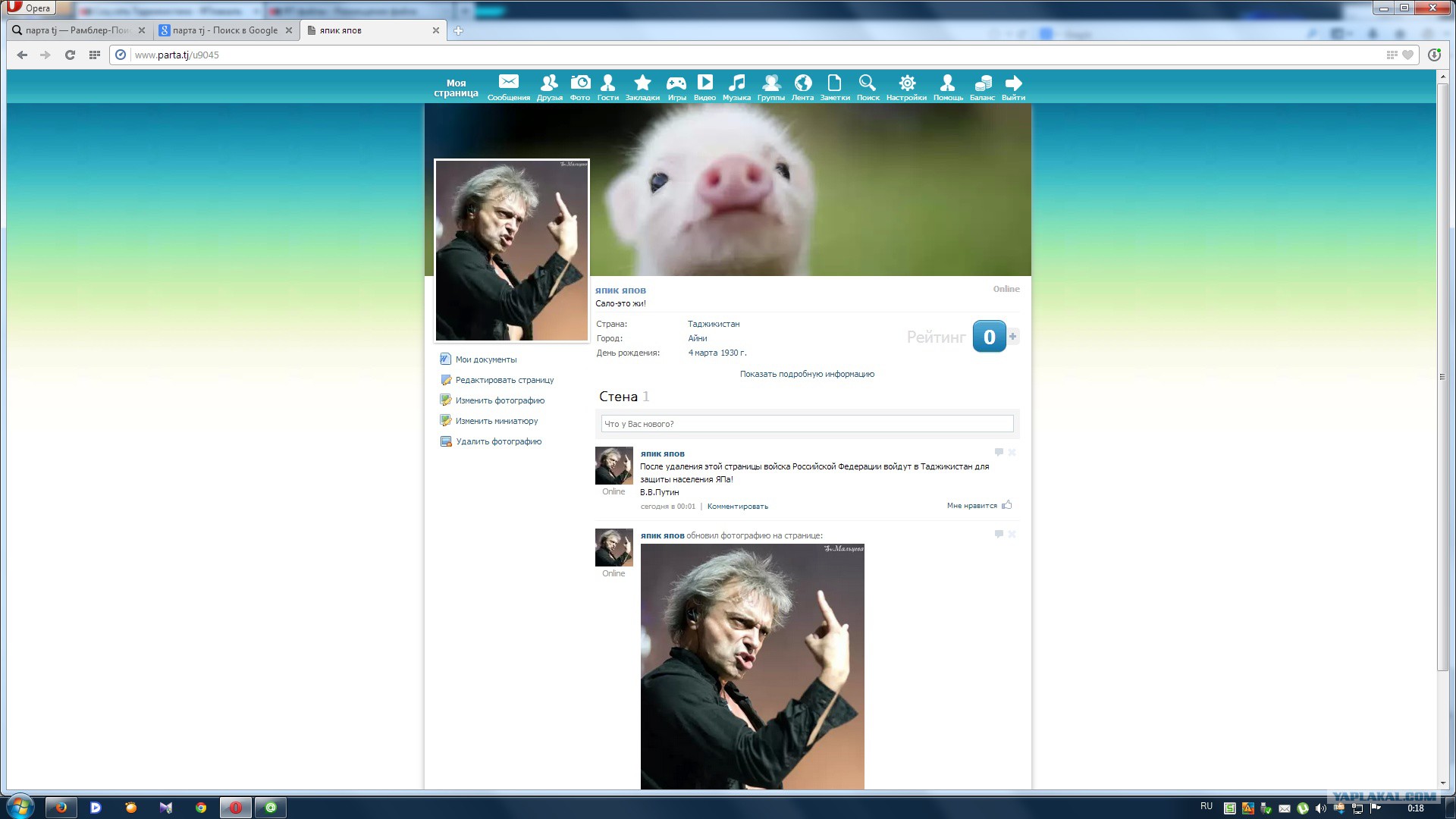This screenshot has width=1456, height=819.
Task: Open the Сообщения (messages) envelope icon
Action: click(x=509, y=86)
